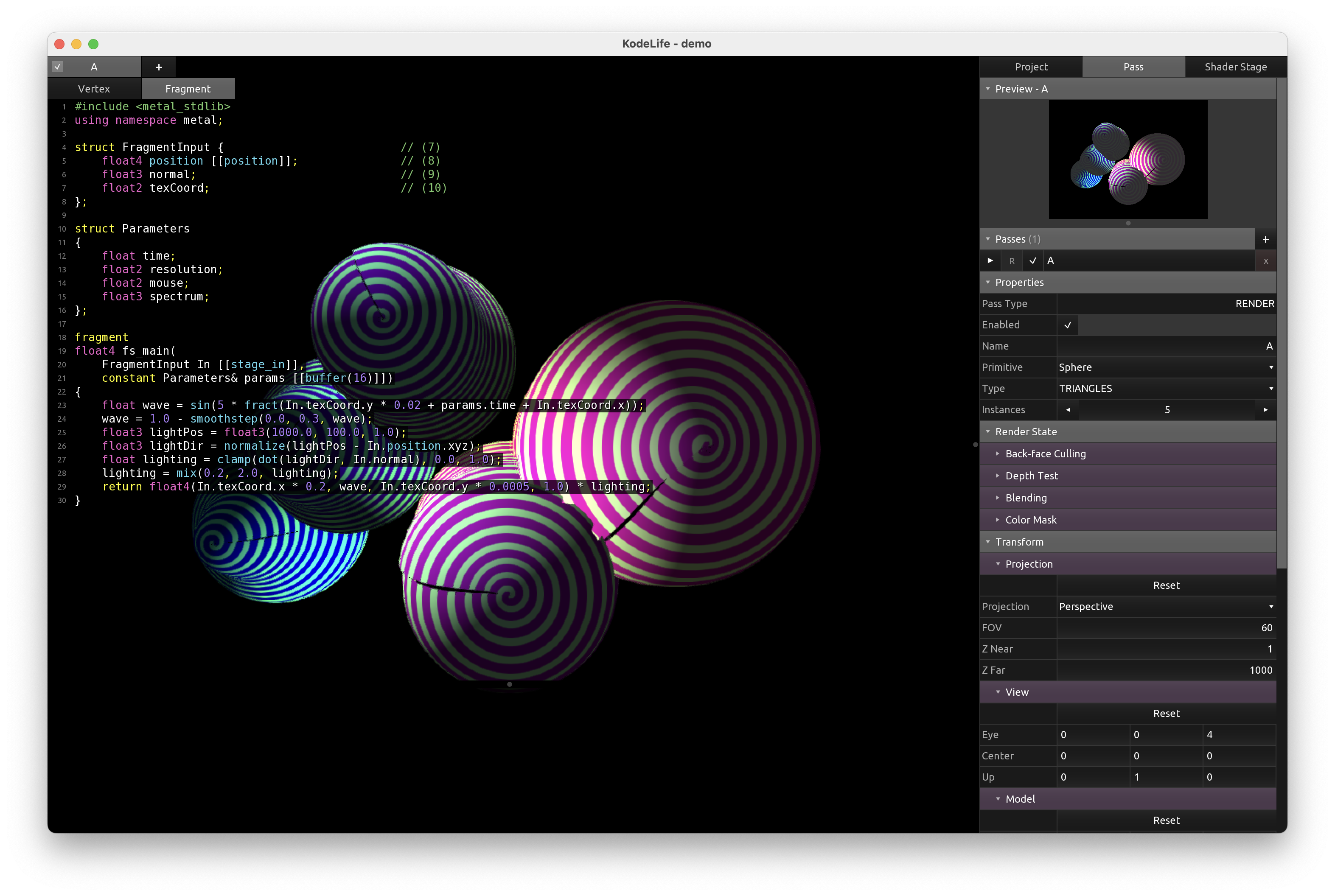
Task: Open the Shader Stage tab
Action: pos(1235,67)
